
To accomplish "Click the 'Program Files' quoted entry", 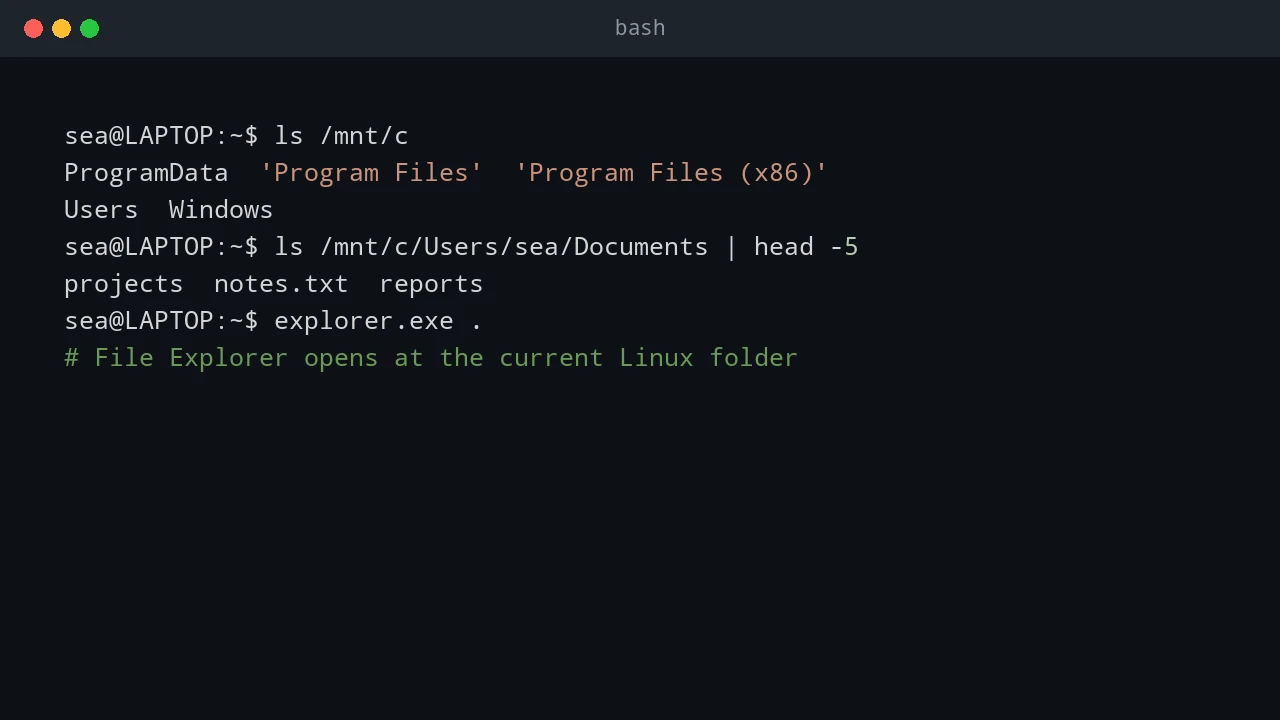I will [371, 172].
